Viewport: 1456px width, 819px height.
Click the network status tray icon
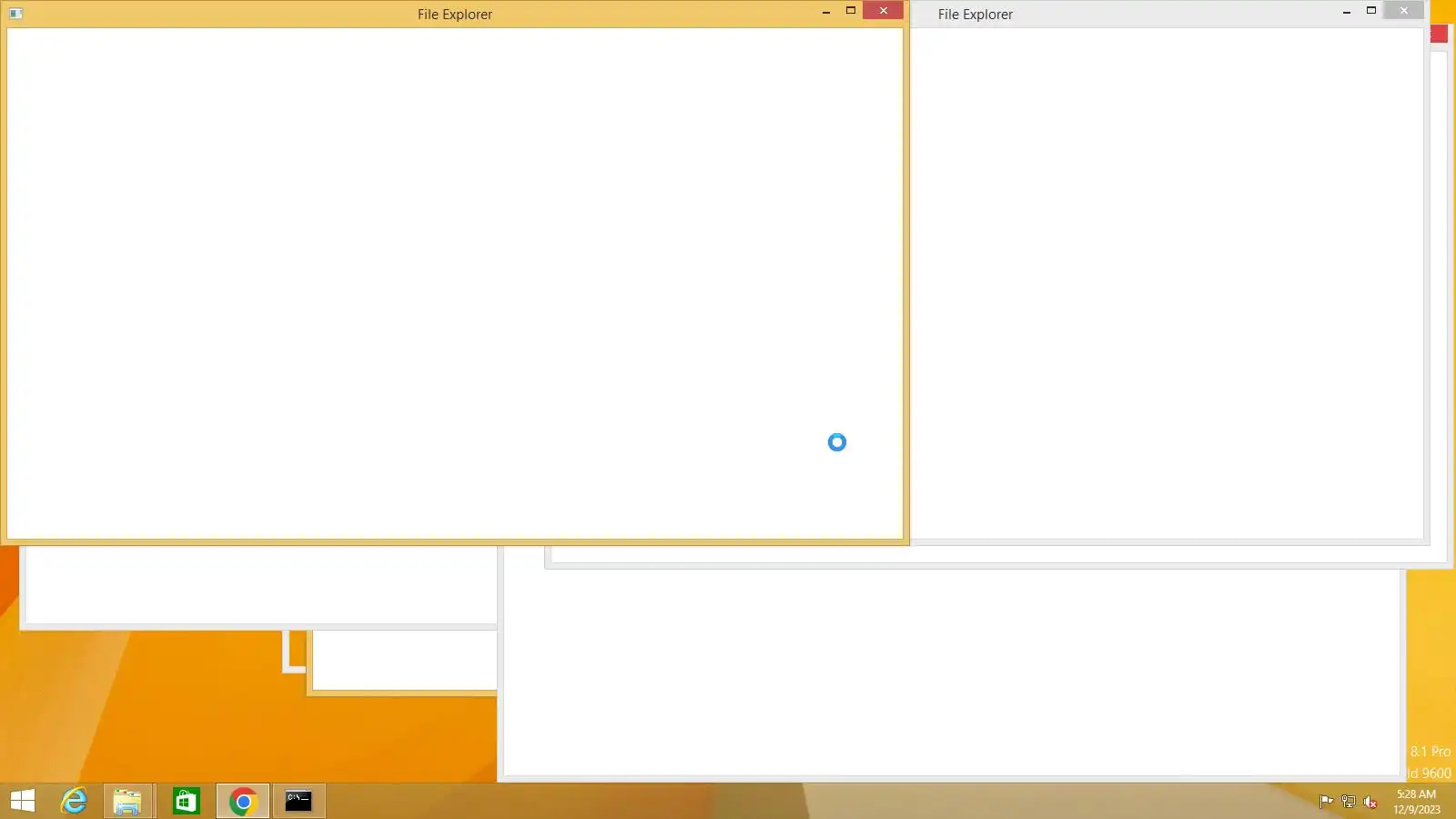coord(1348,802)
